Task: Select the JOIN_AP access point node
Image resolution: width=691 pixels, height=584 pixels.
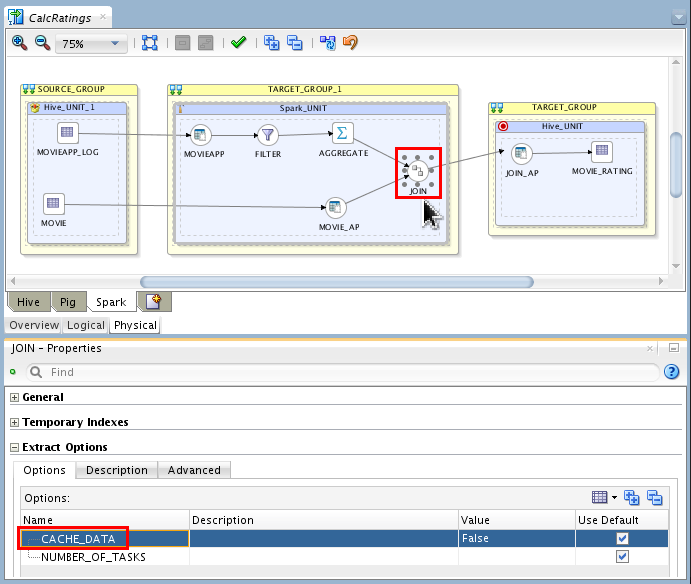Action: [x=521, y=153]
